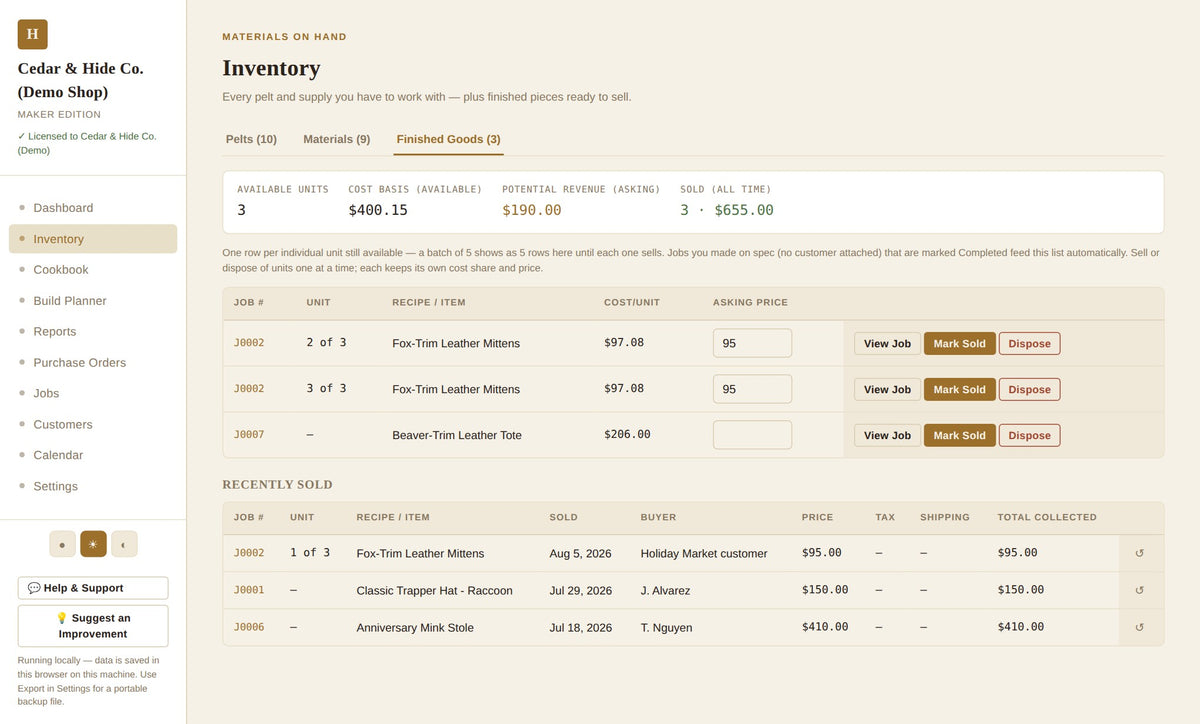This screenshot has height=724, width=1200.
Task: Click the $655.00 sold all time value
Action: click(744, 210)
